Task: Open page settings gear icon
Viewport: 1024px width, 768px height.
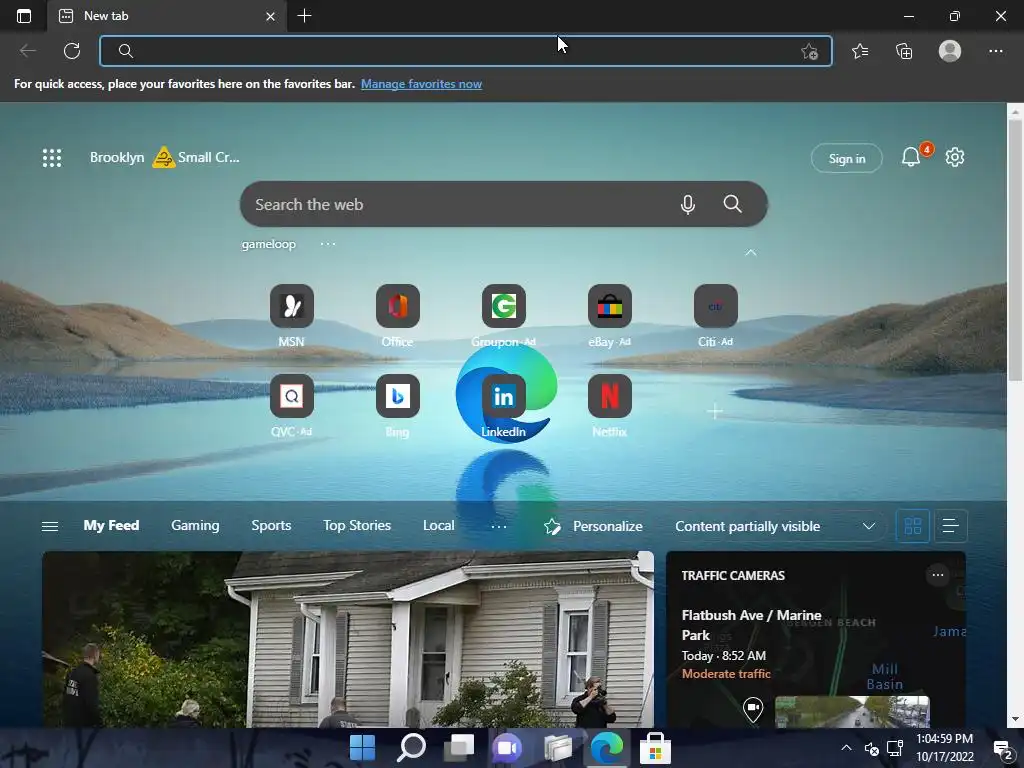Action: (955, 157)
